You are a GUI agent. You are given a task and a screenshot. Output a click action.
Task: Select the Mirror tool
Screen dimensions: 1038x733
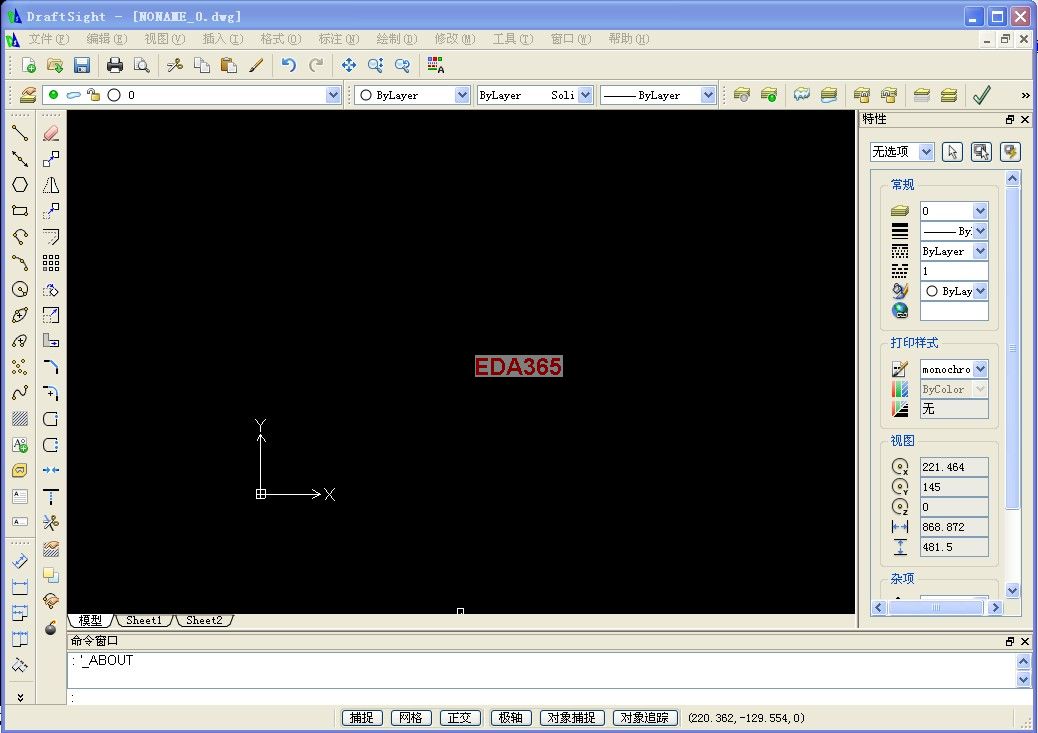51,185
